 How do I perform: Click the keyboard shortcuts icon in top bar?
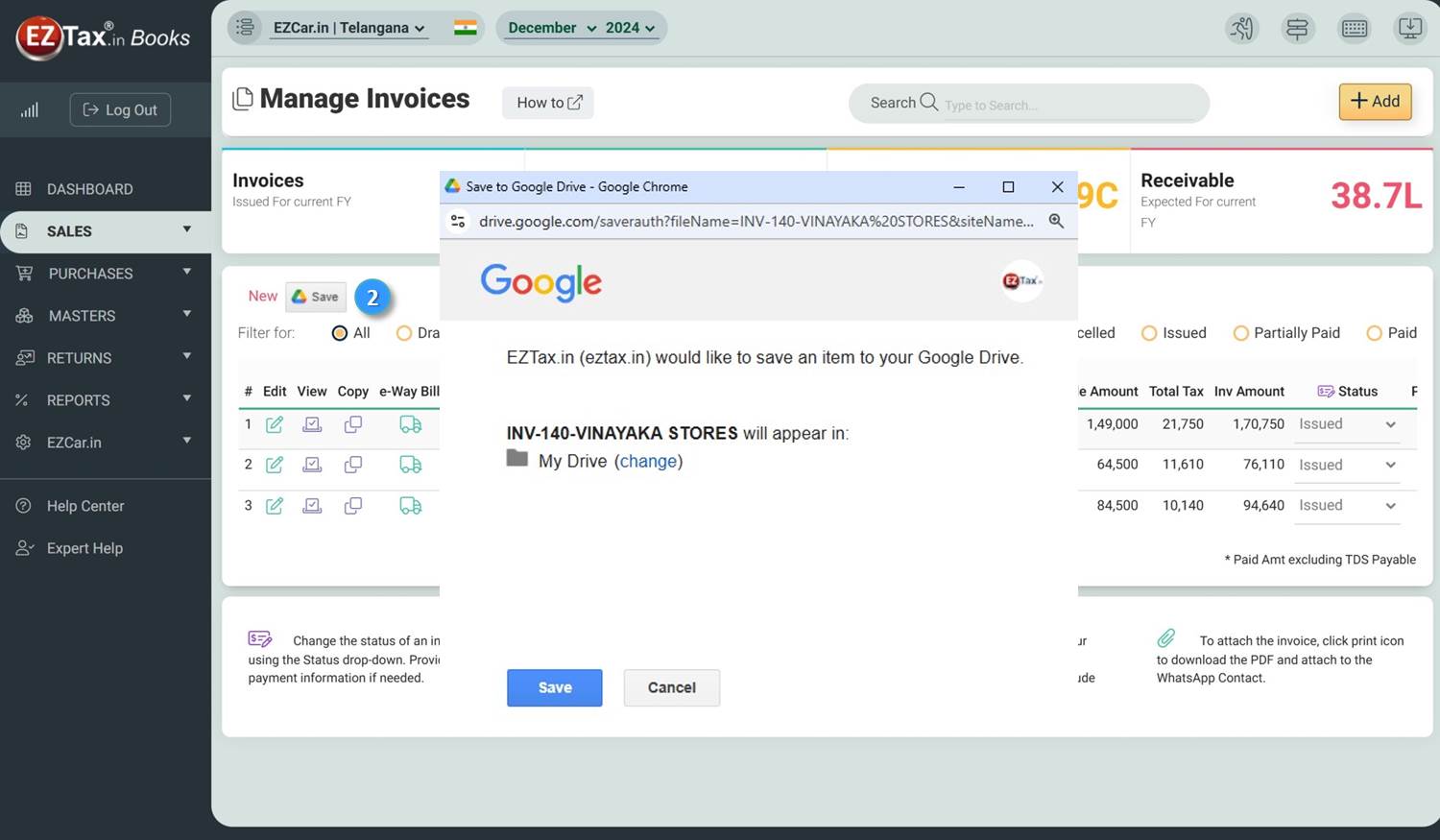(1355, 29)
